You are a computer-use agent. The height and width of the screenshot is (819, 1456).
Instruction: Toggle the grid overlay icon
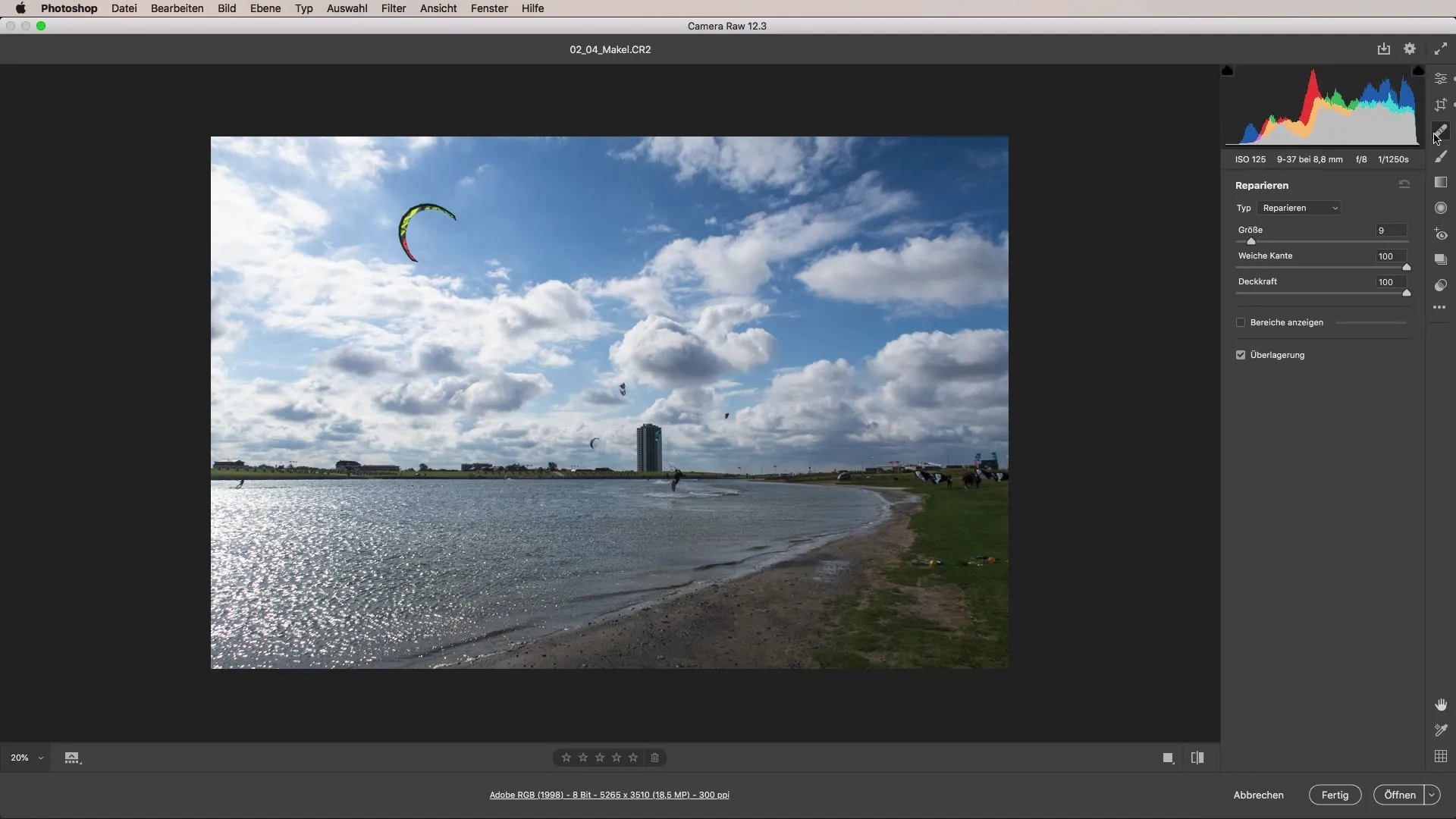click(1441, 756)
